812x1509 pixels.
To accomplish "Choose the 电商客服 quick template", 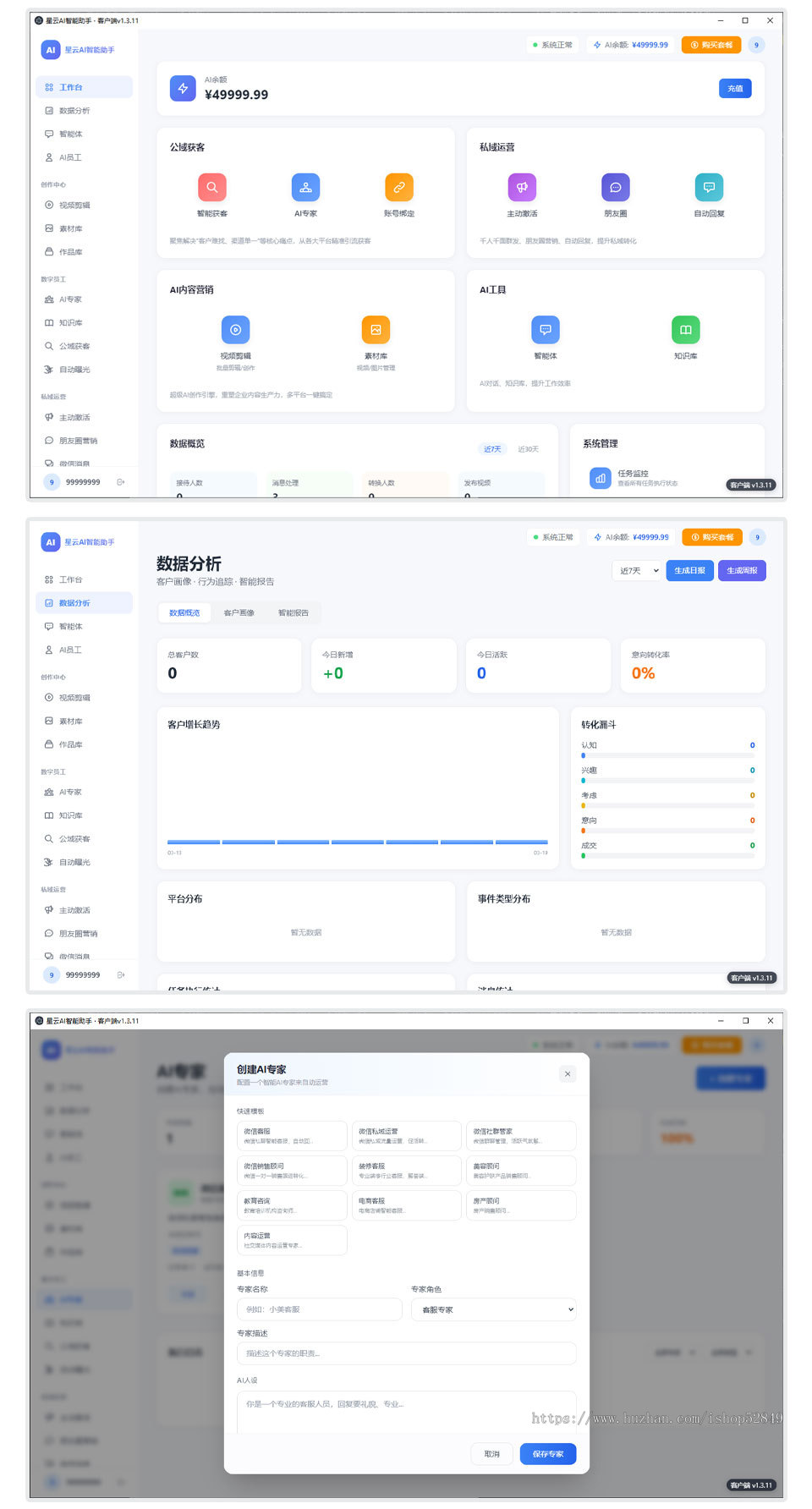I will tap(407, 1205).
